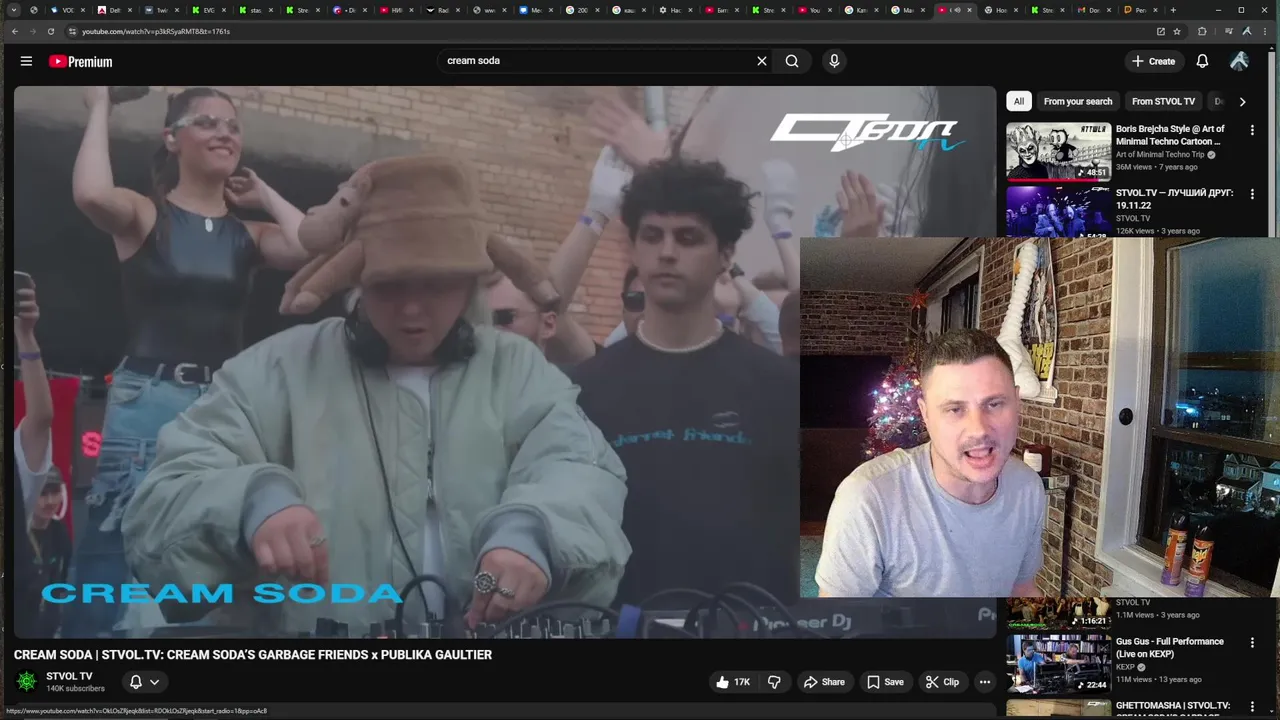Select the 'From STVOL TV' chip

[x=1163, y=101]
